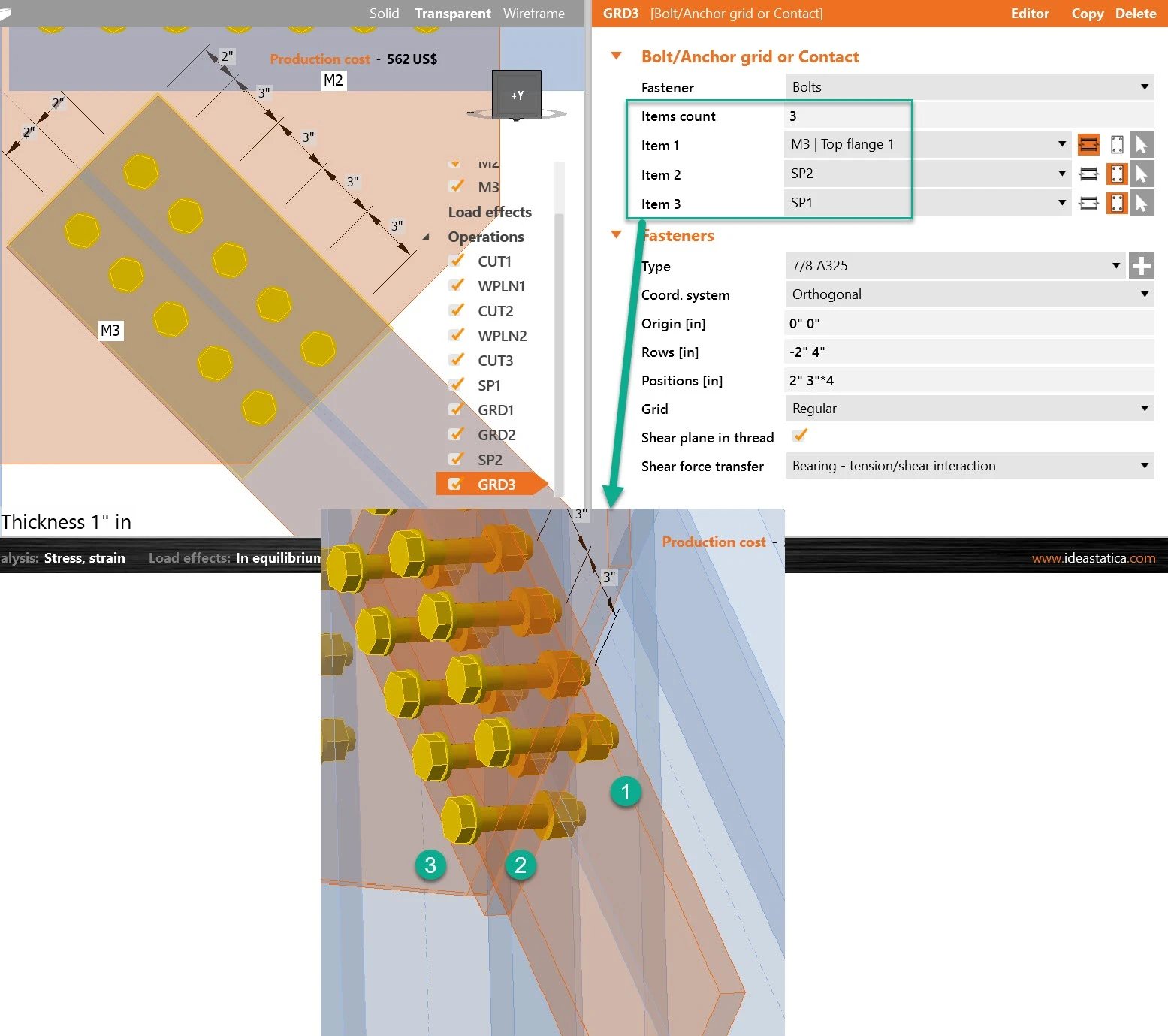Switch to Solid view mode

(x=384, y=14)
